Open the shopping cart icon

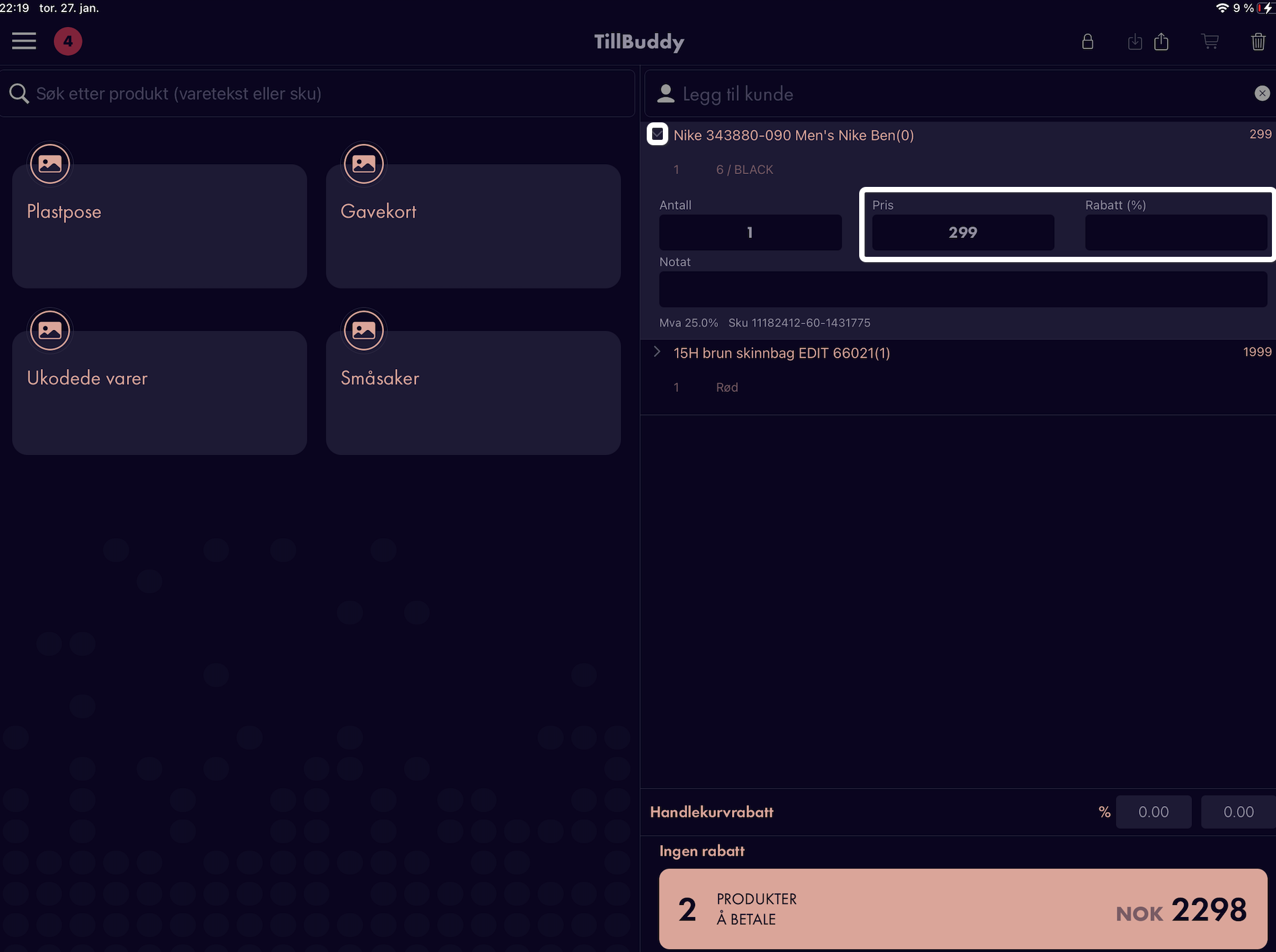(x=1210, y=42)
